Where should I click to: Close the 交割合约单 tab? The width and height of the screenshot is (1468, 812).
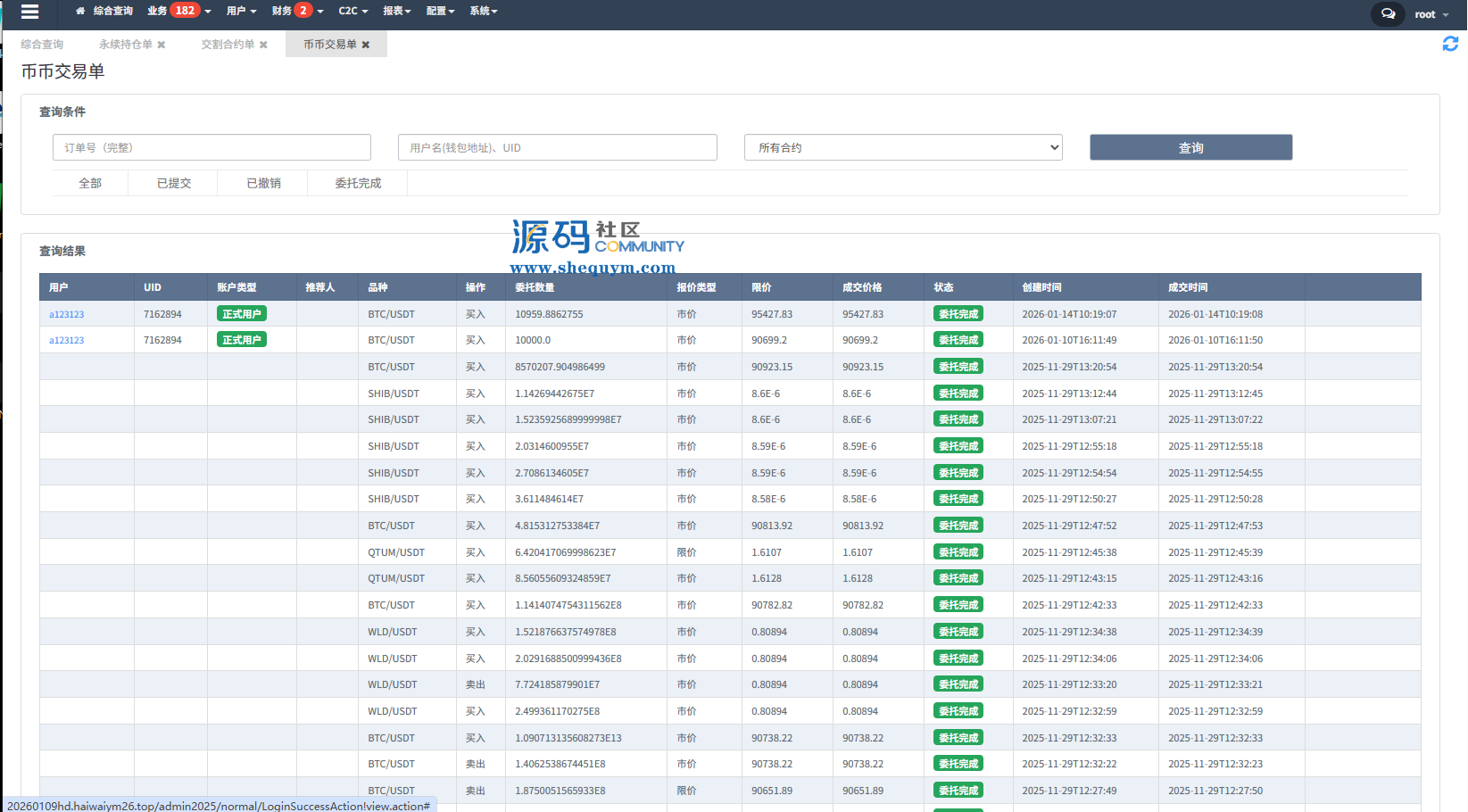[x=263, y=45]
